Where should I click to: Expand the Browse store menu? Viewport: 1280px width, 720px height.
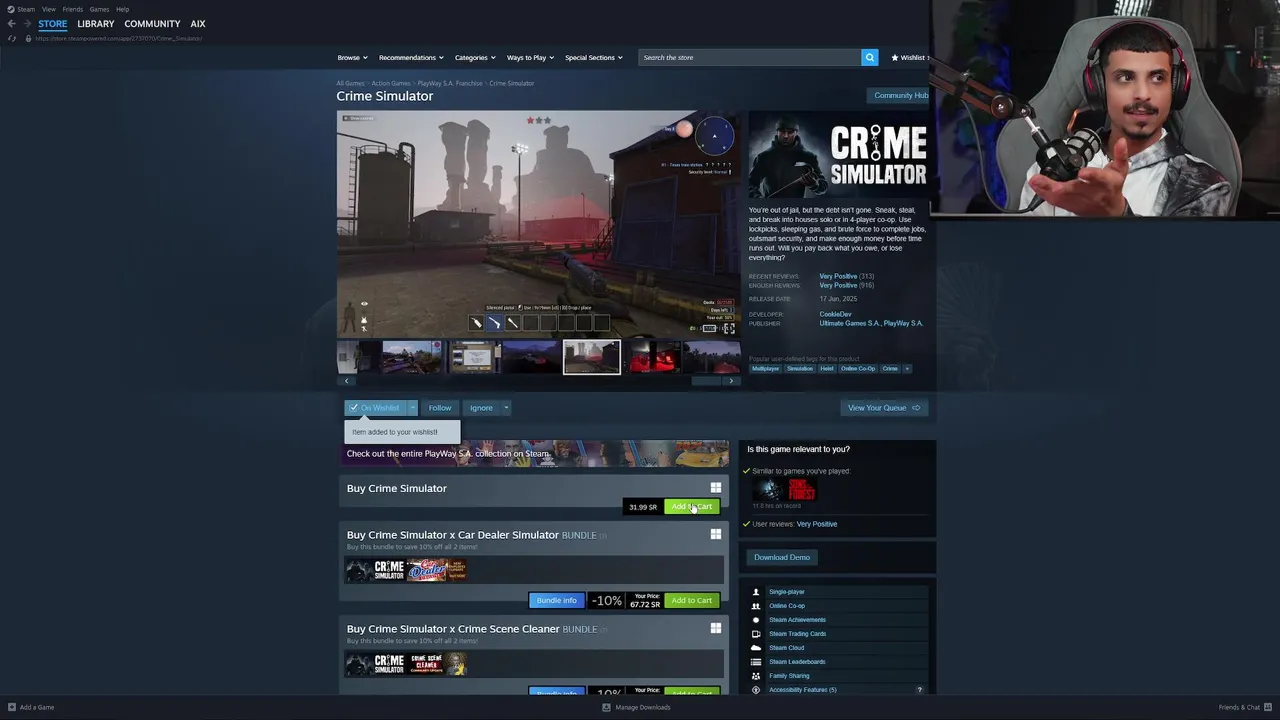[x=352, y=57]
